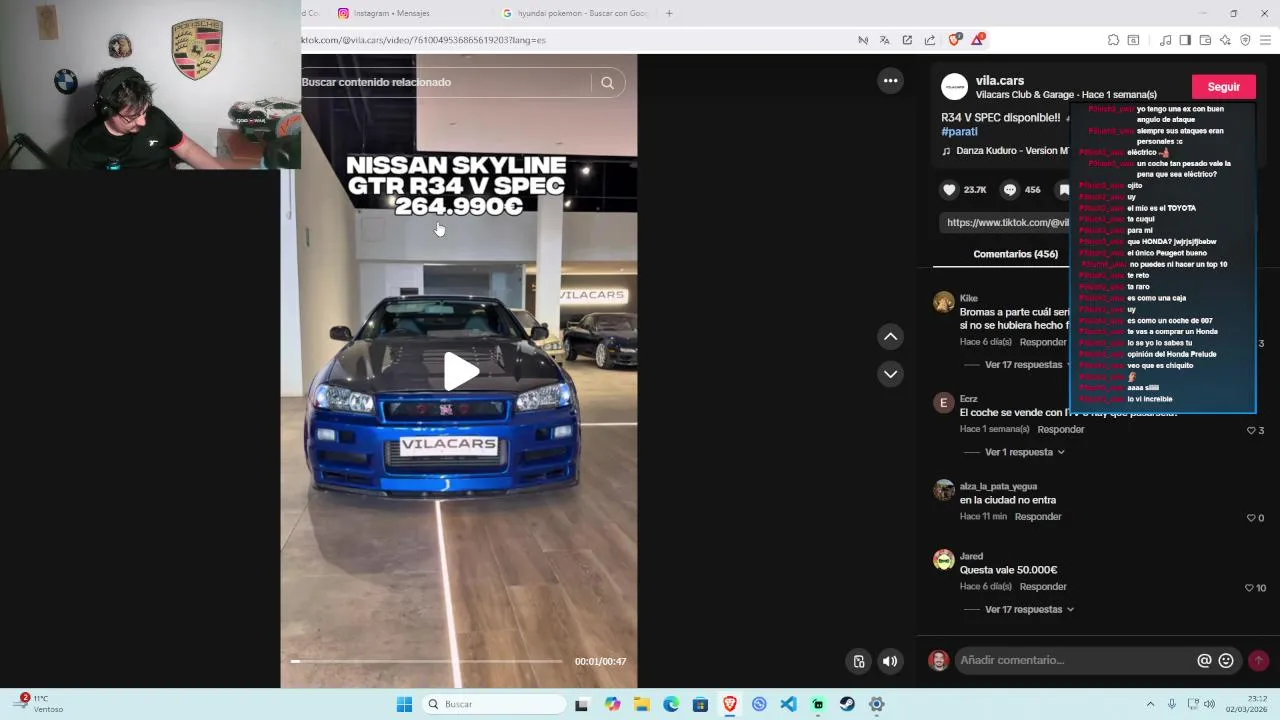Open the emoji picker smiley icon

tap(1226, 660)
